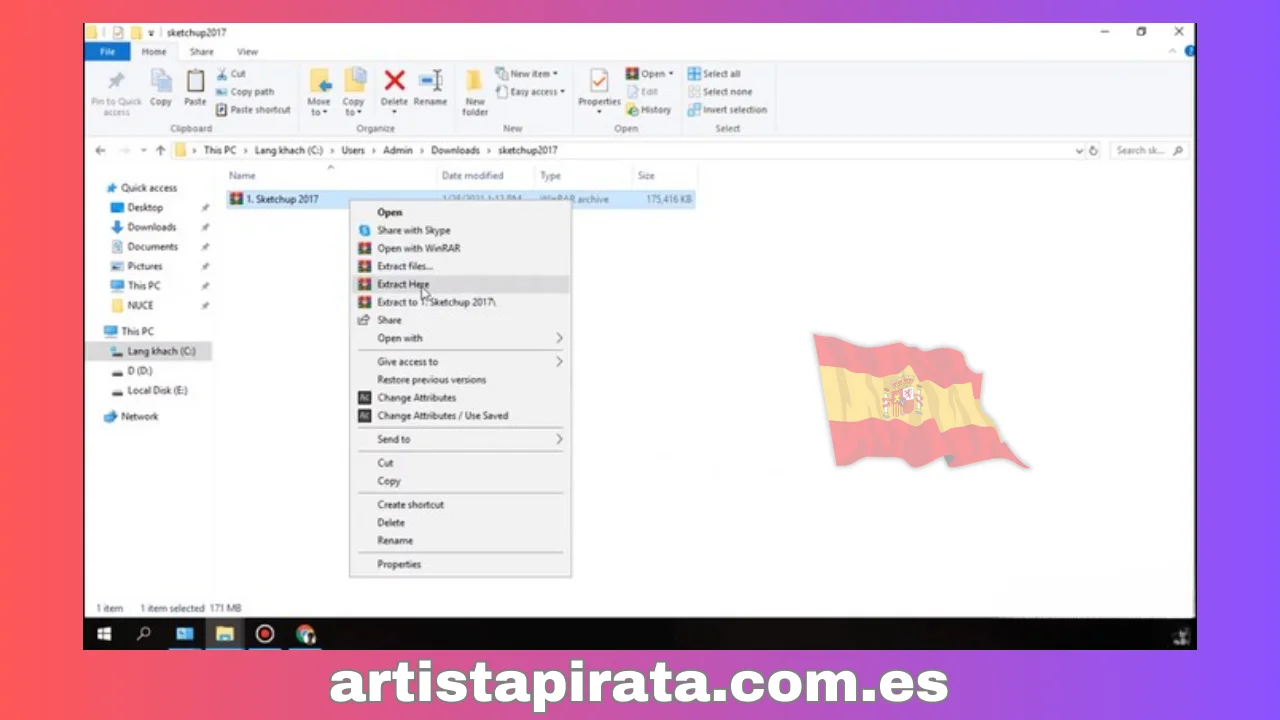Choose Open with WinRAR
This screenshot has width=1280, height=720.
(460, 248)
